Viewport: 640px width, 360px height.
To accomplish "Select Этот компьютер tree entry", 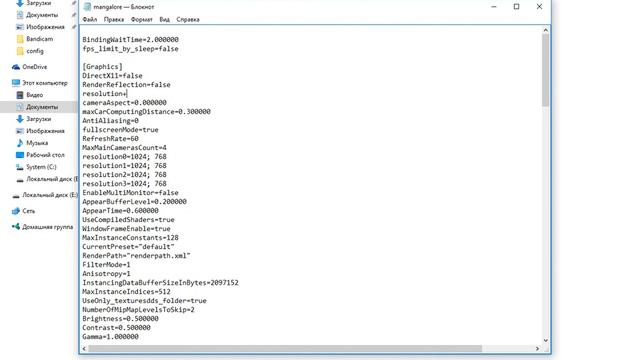I will tap(45, 83).
